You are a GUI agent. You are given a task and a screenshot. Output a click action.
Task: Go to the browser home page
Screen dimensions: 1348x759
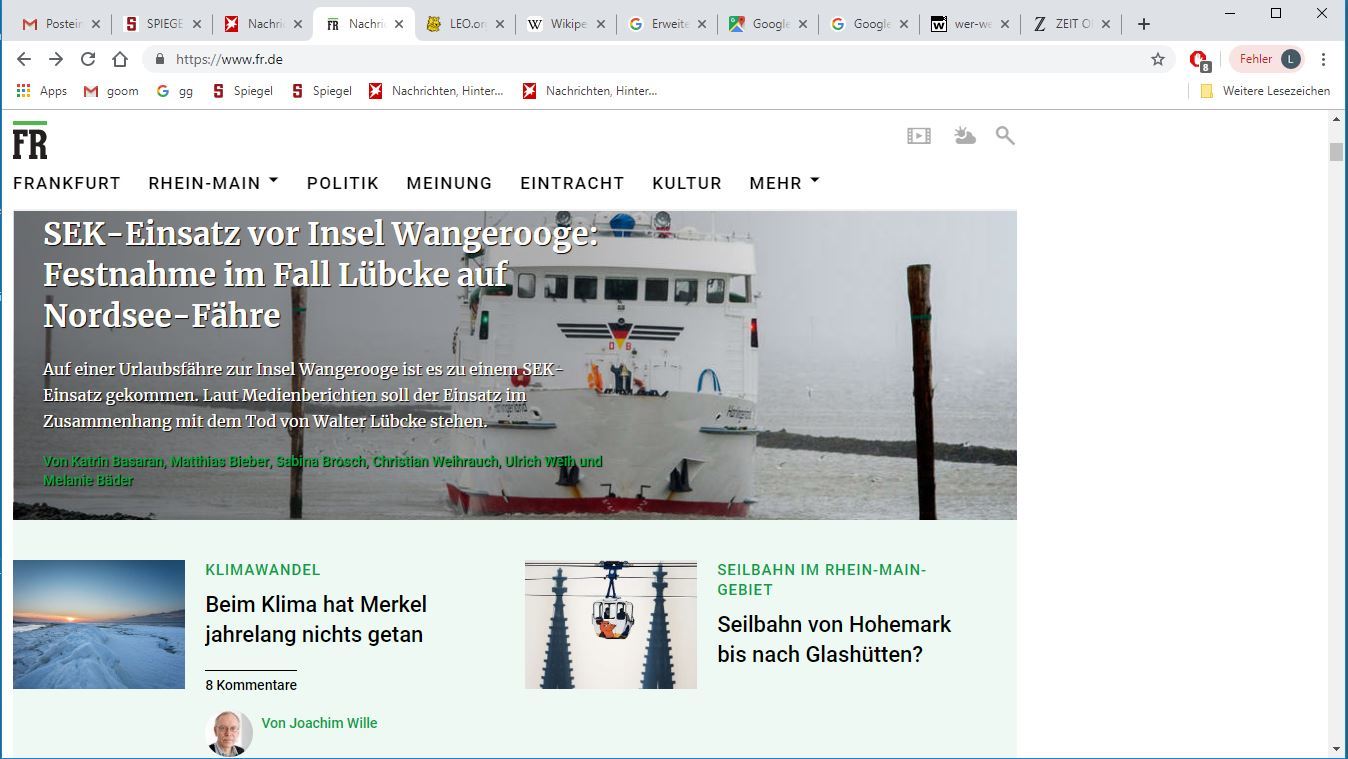click(x=120, y=59)
